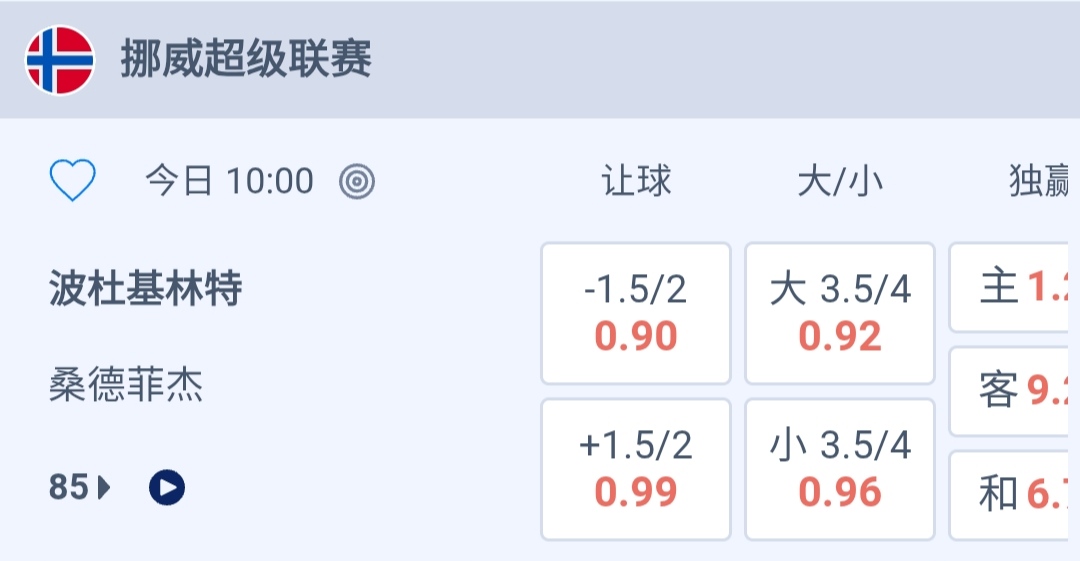The height and width of the screenshot is (561, 1080).
Task: Play the match live video stream
Action: click(x=167, y=488)
